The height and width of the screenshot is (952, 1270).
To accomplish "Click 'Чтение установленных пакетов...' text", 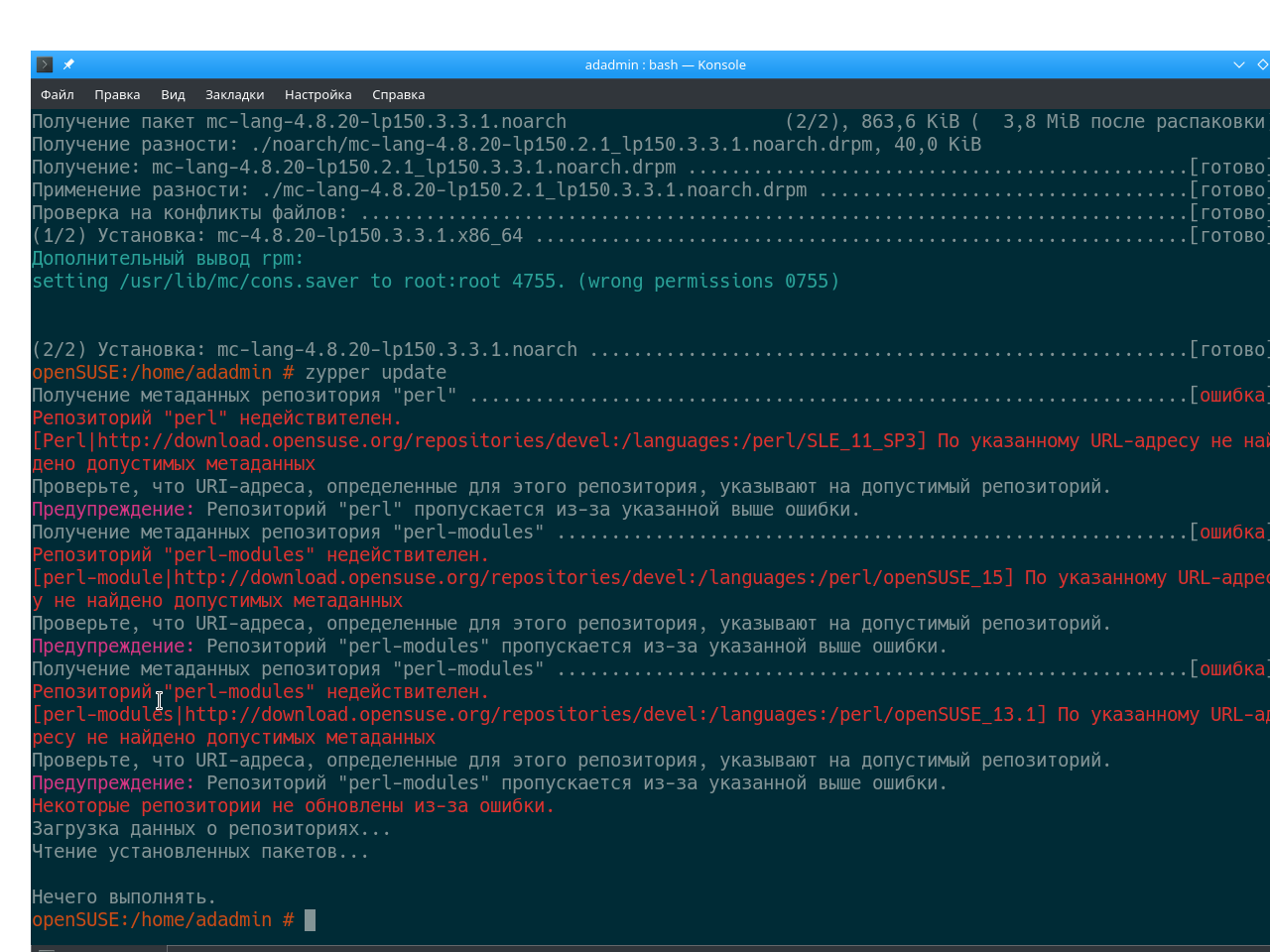I will coord(200,852).
